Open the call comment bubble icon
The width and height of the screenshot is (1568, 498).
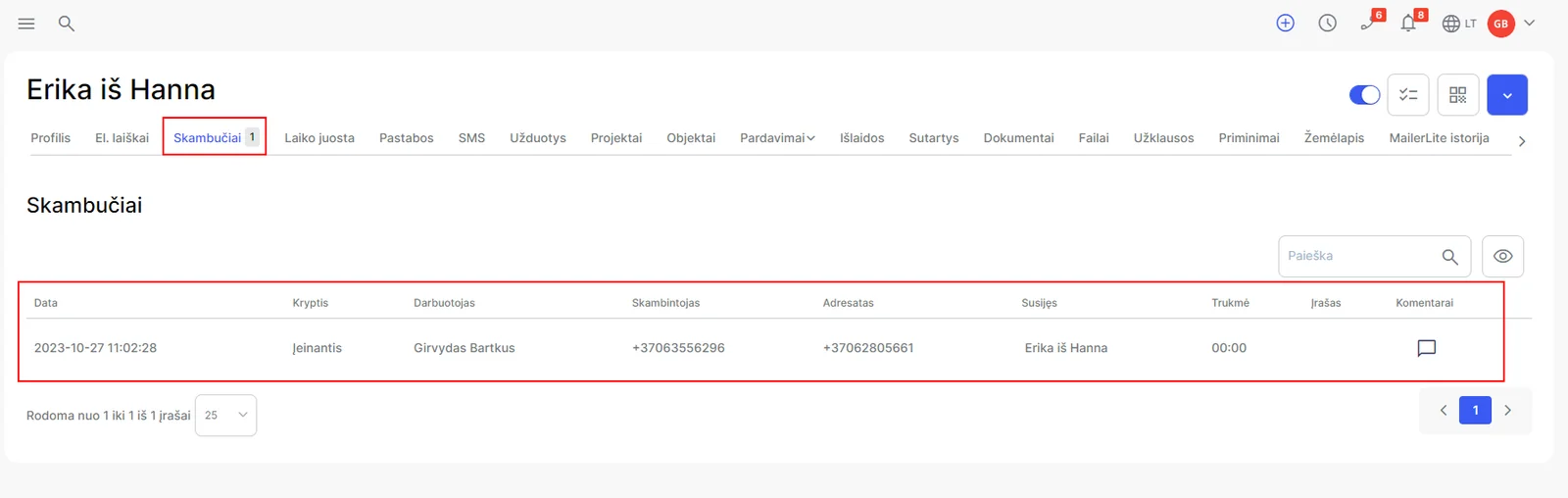point(1427,348)
